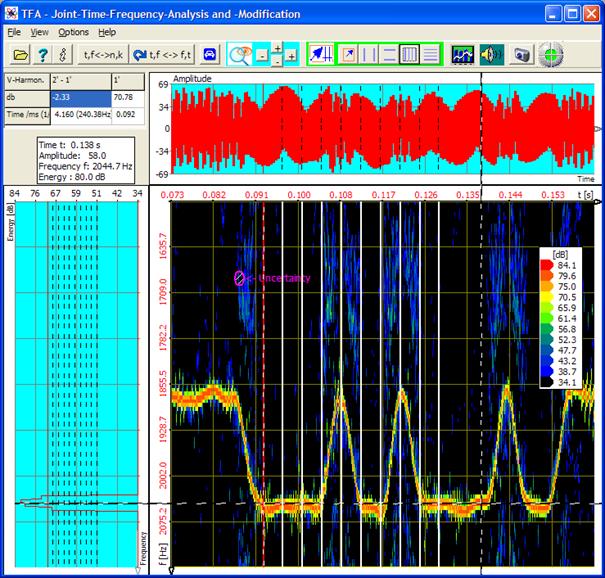The height and width of the screenshot is (578, 605).
Task: Click the 0.092 time value cell
Action: point(128,115)
